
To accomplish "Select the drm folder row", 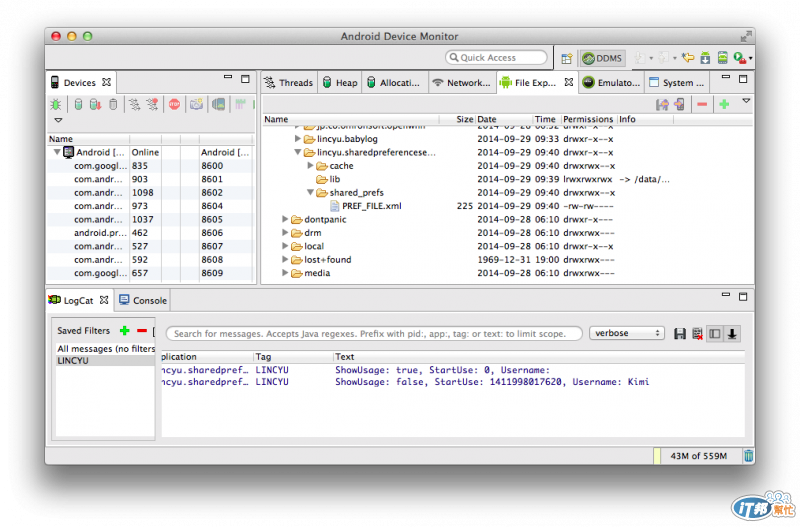I will [508, 233].
